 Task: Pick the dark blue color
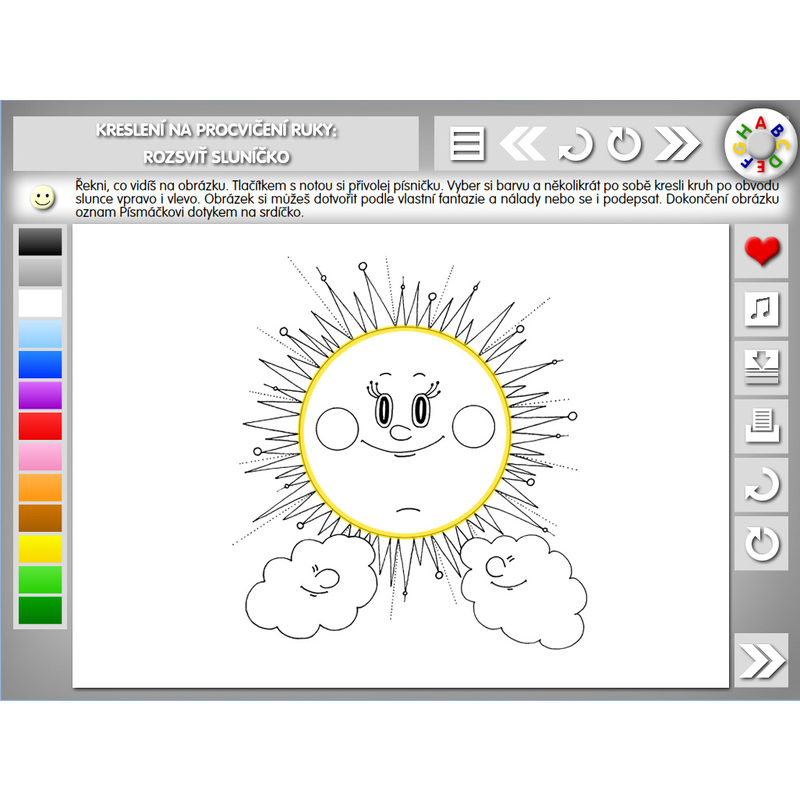40,364
